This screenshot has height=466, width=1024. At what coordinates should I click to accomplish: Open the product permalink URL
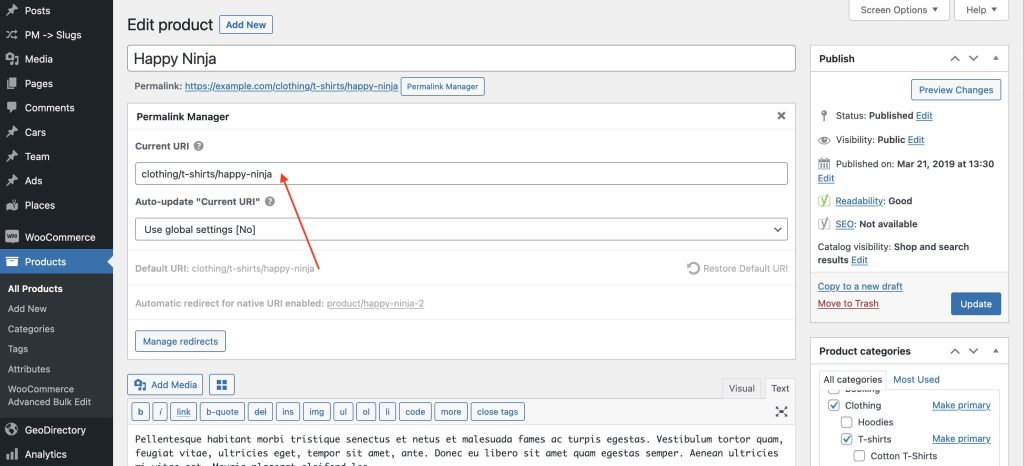(x=291, y=86)
